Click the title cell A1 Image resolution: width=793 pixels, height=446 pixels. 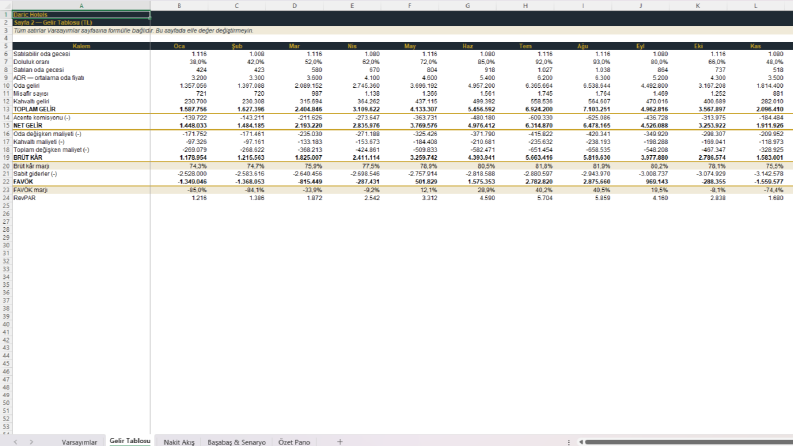tap(81, 15)
